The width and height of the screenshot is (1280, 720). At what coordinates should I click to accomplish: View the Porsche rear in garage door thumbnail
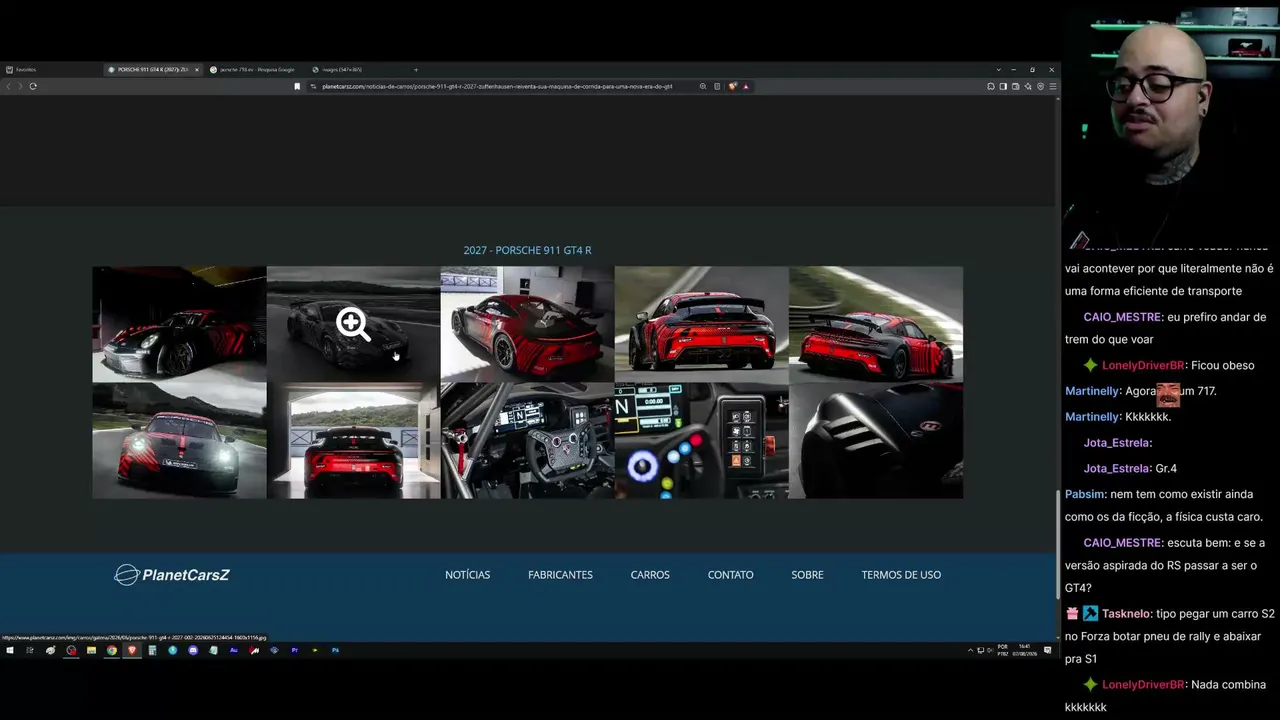coord(353,440)
